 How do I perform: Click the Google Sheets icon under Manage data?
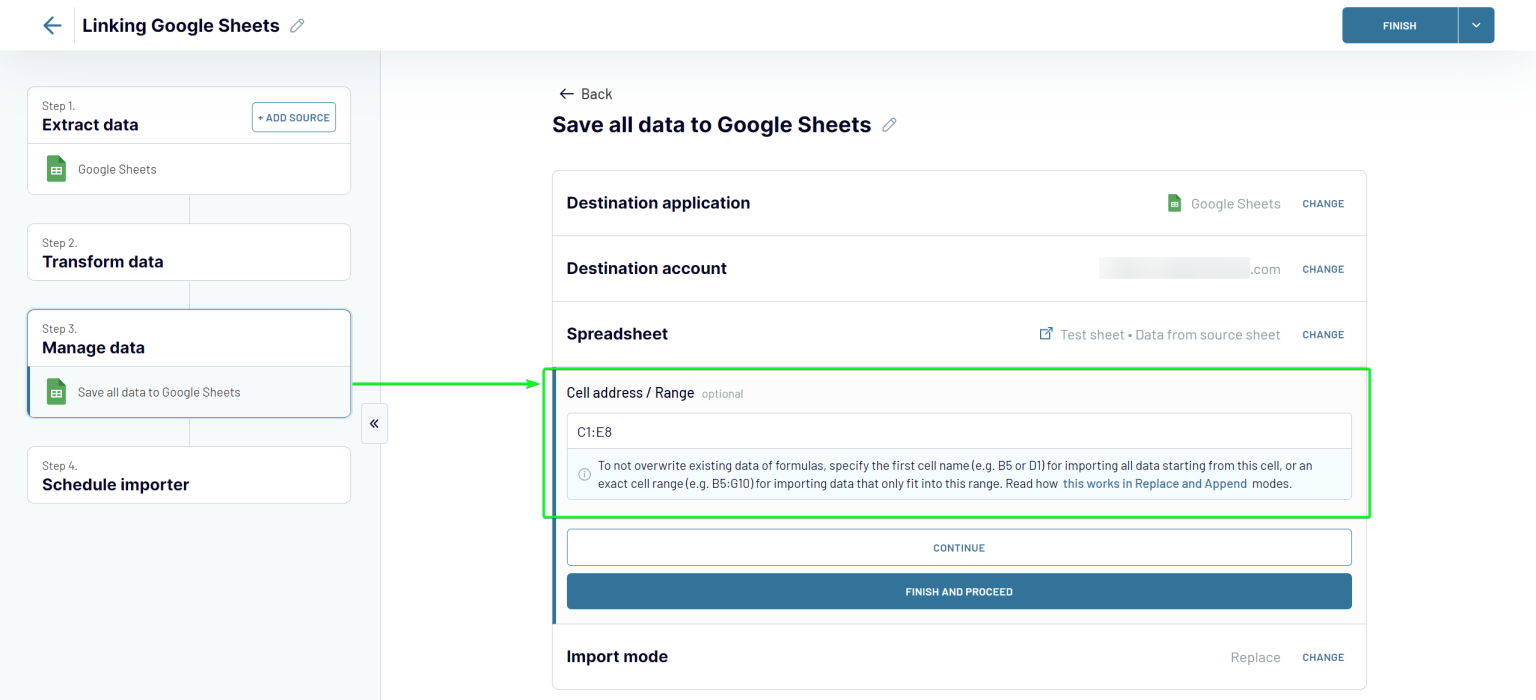tap(56, 391)
